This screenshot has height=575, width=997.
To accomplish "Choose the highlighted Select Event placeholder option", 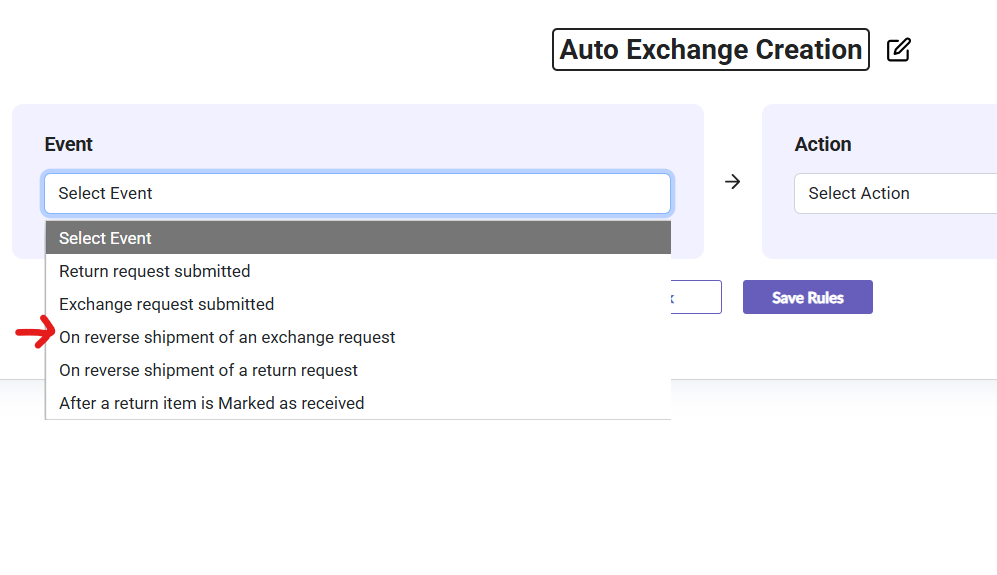I will click(x=357, y=238).
